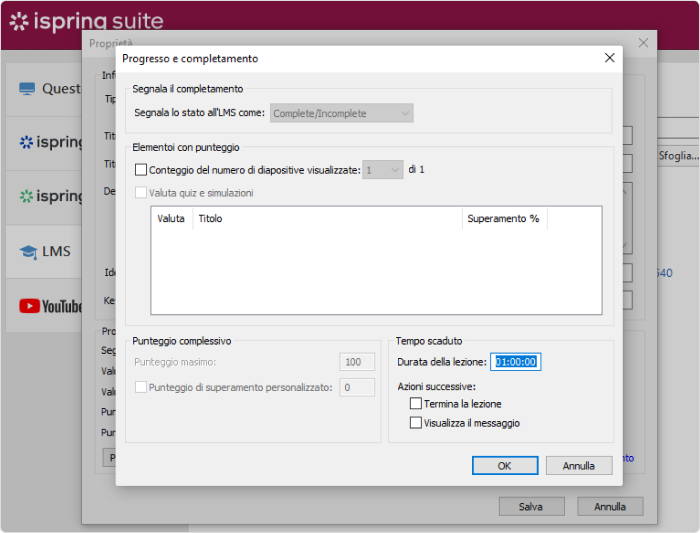Toggle Punteggio di superamento personalizzato checkbox
Viewport: 700px width, 533px height.
tap(141, 387)
